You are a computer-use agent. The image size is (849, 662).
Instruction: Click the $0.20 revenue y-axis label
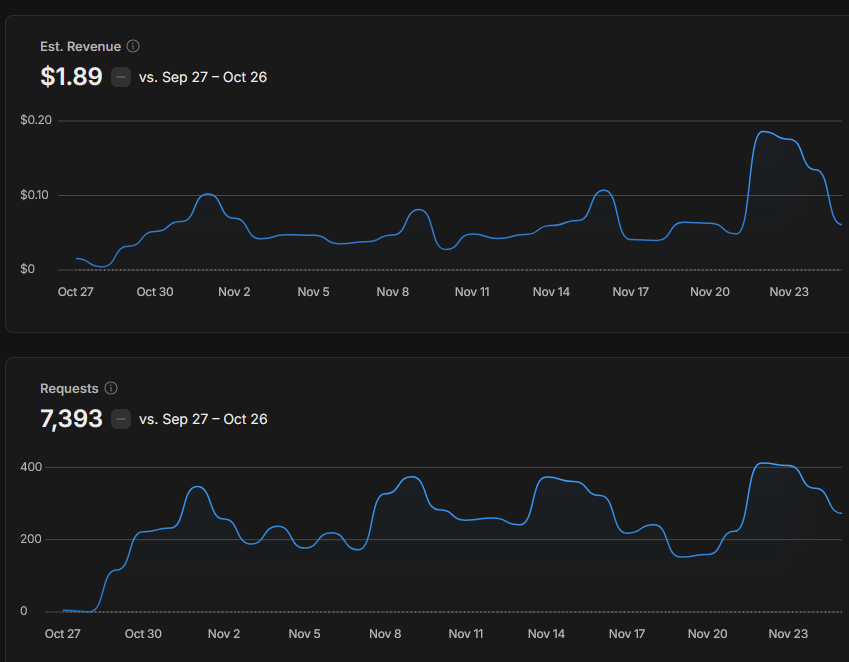point(36,120)
